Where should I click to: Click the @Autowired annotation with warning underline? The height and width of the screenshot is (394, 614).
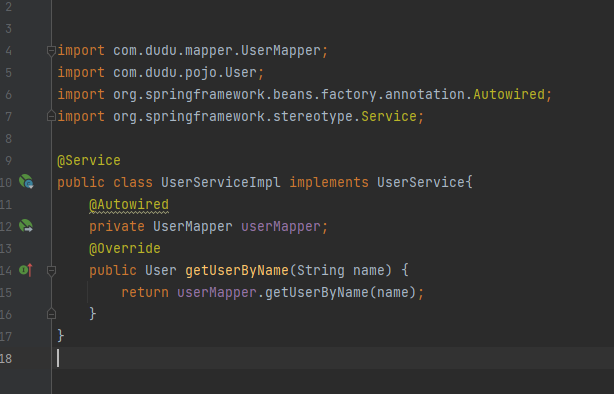coord(129,205)
